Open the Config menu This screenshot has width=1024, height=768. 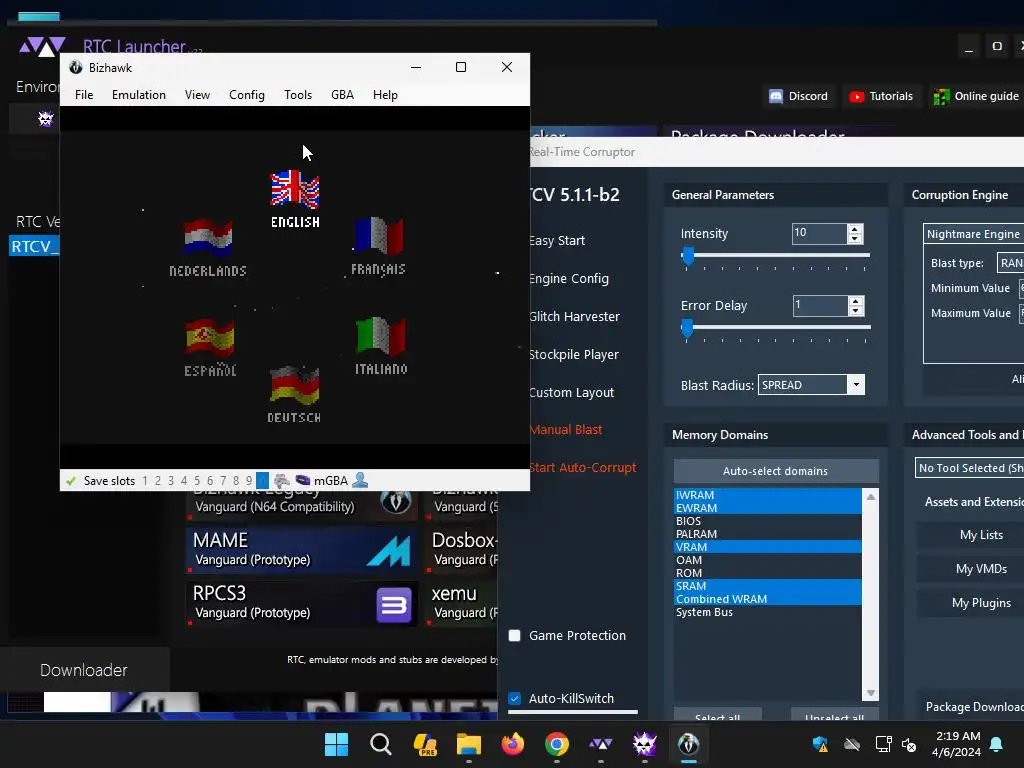(x=247, y=95)
